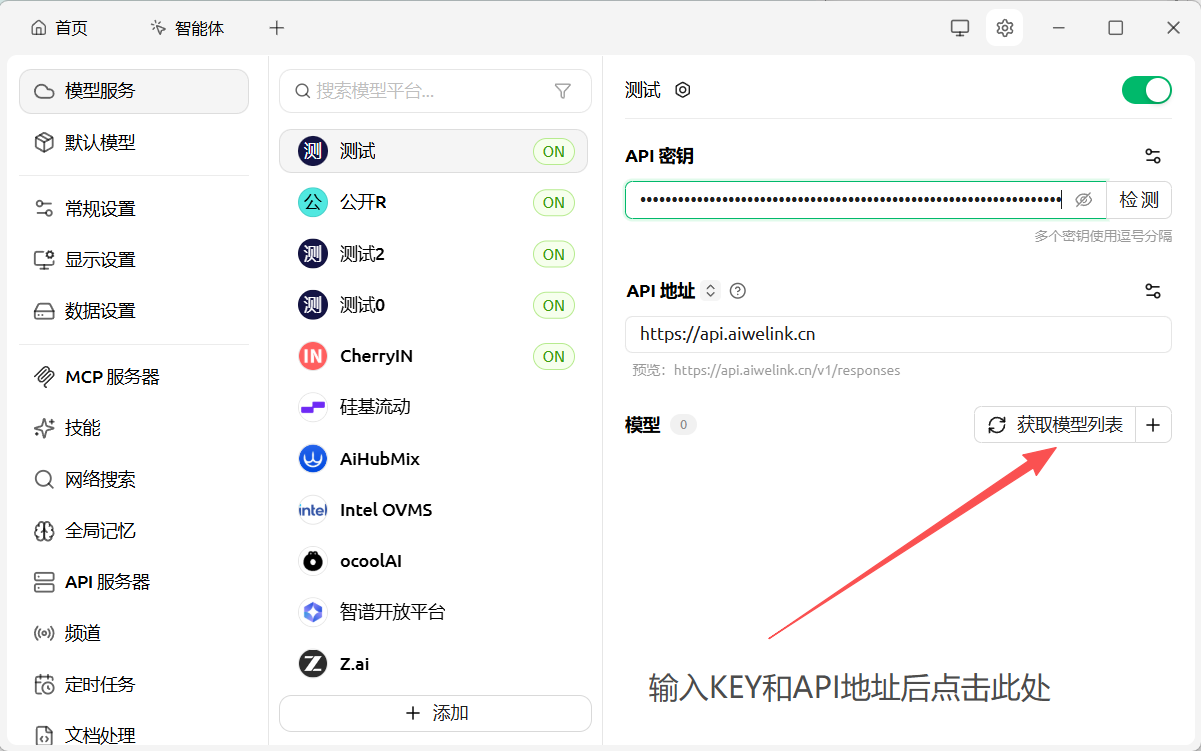Click the 添加 add provider button

(x=436, y=713)
